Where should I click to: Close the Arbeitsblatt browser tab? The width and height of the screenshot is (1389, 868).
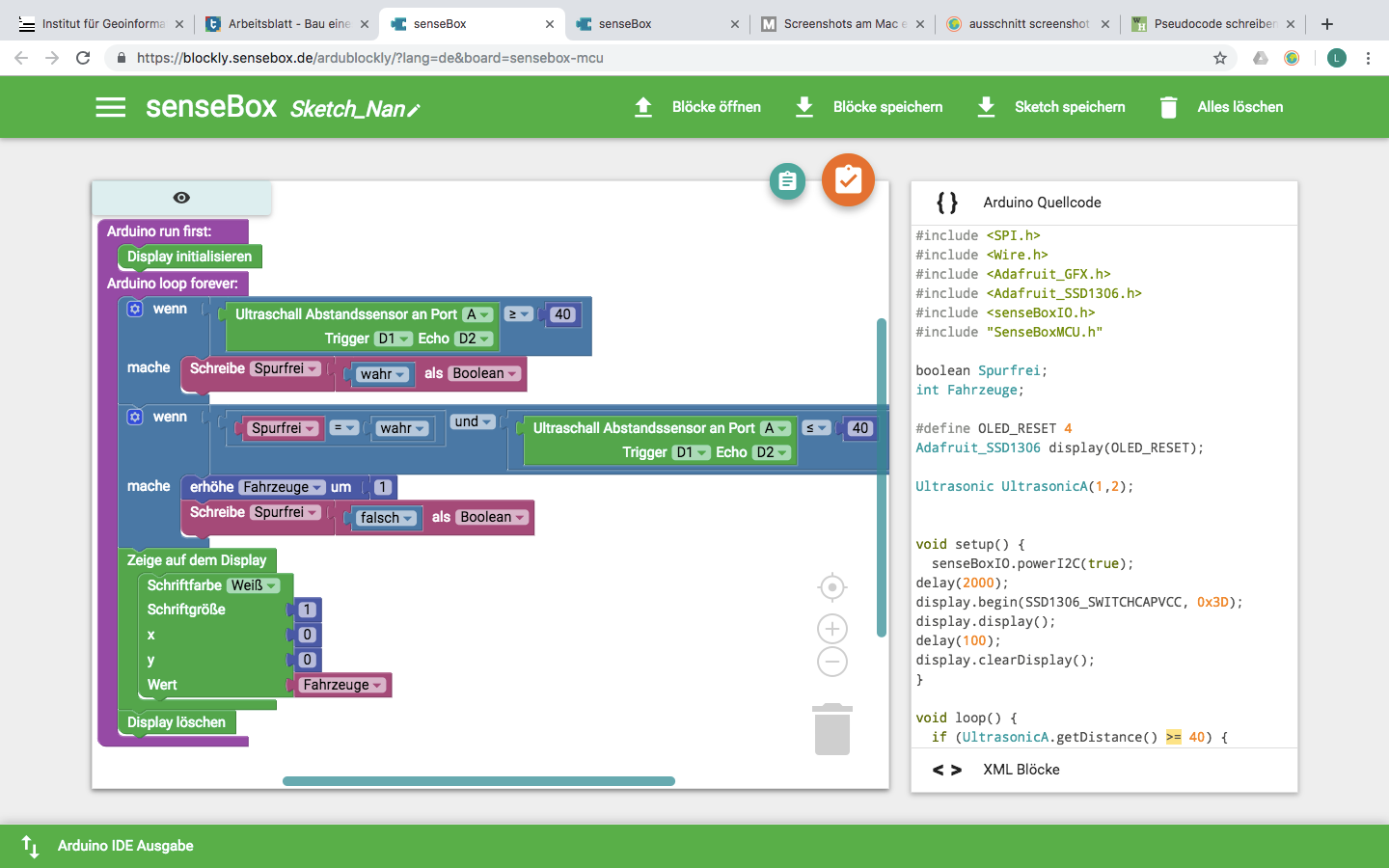pos(365,24)
